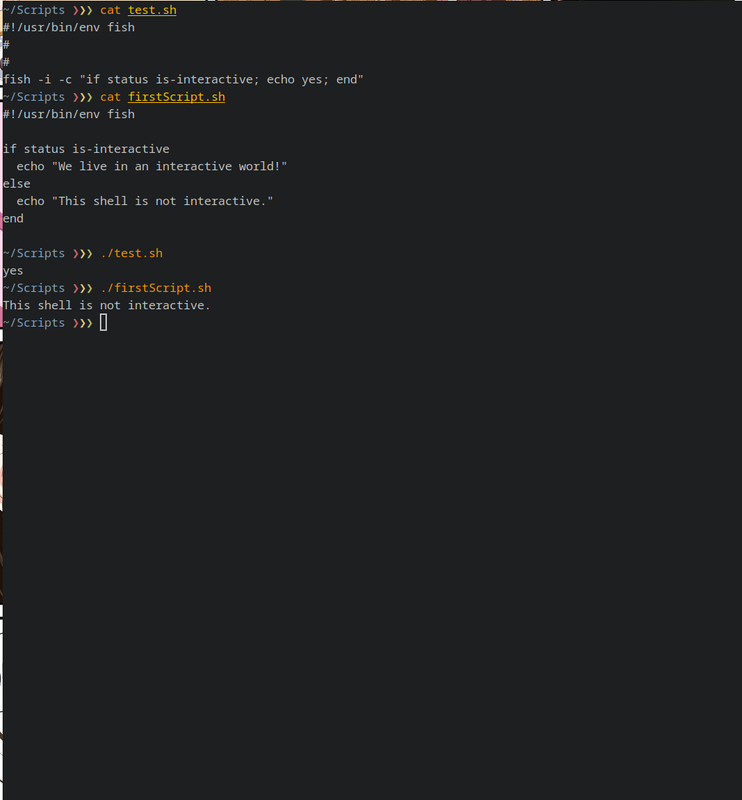The height and width of the screenshot is (800, 742).
Task: Click the ./firstScript.sh command
Action: [156, 288]
